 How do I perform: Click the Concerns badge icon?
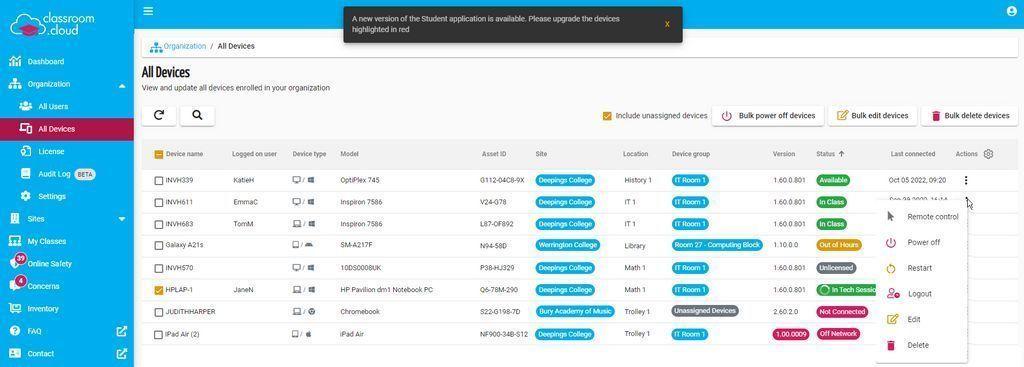click(16, 285)
